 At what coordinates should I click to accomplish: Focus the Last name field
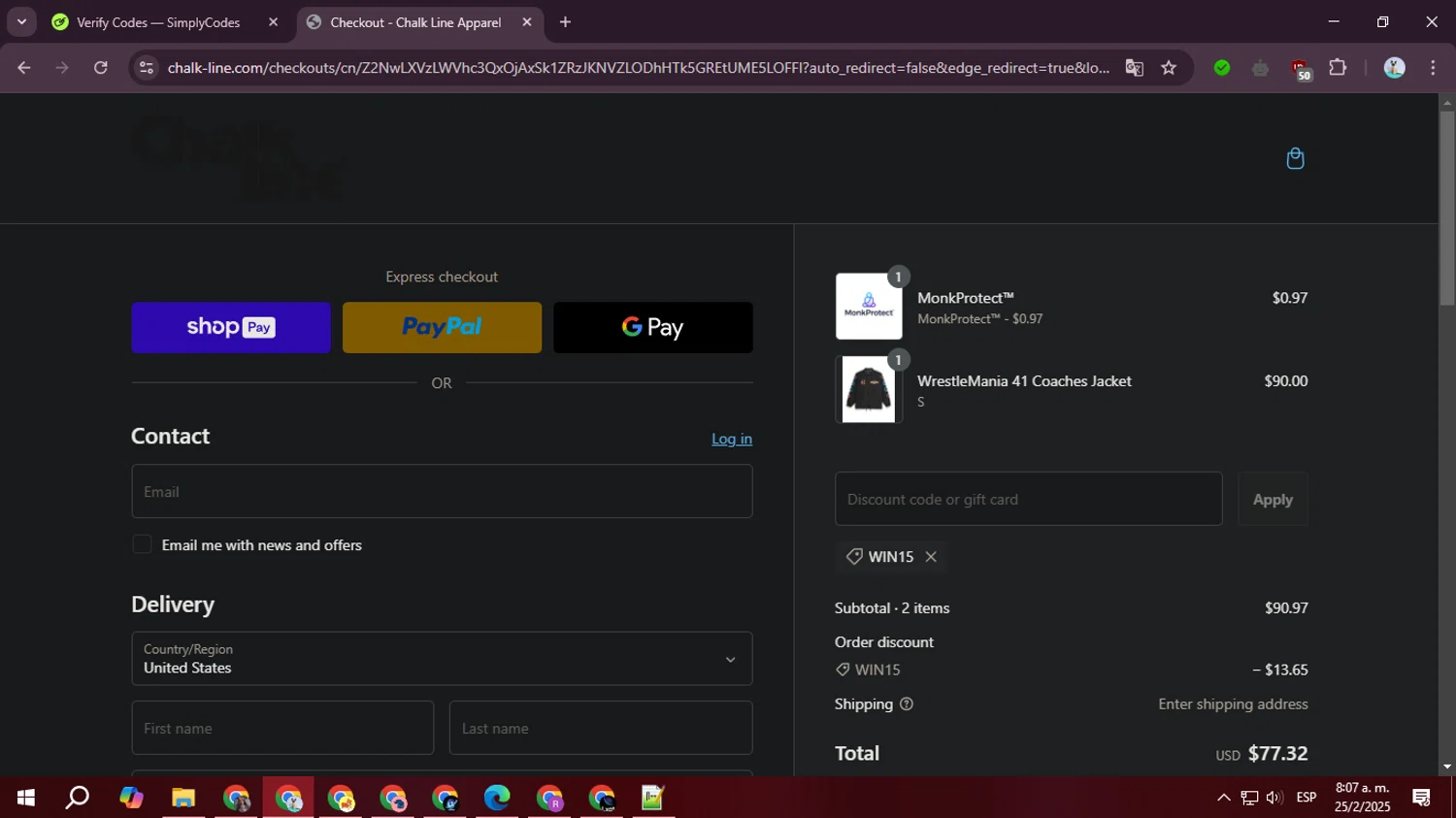click(601, 728)
